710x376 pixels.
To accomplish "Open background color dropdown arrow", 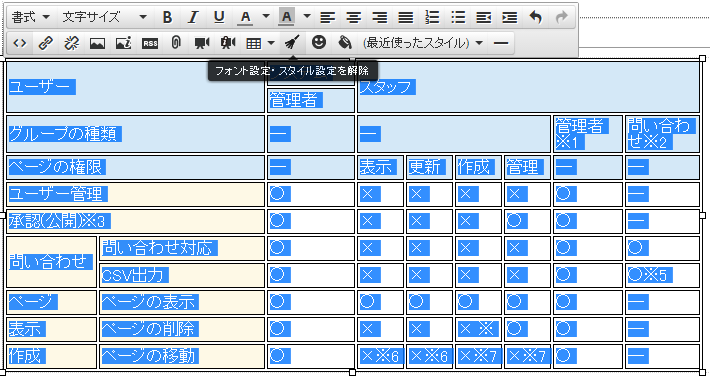I will coord(307,17).
